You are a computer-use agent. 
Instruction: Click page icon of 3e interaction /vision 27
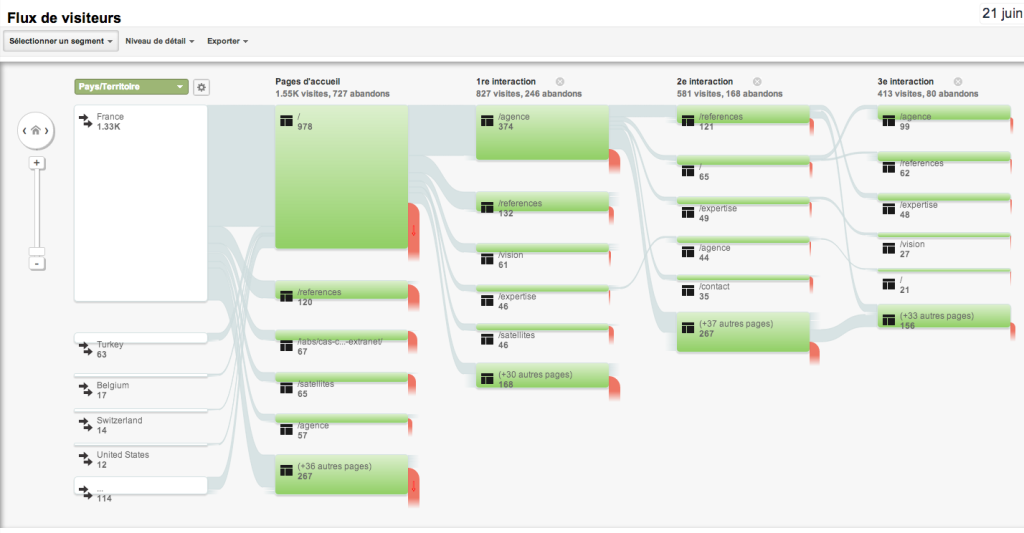coord(888,248)
